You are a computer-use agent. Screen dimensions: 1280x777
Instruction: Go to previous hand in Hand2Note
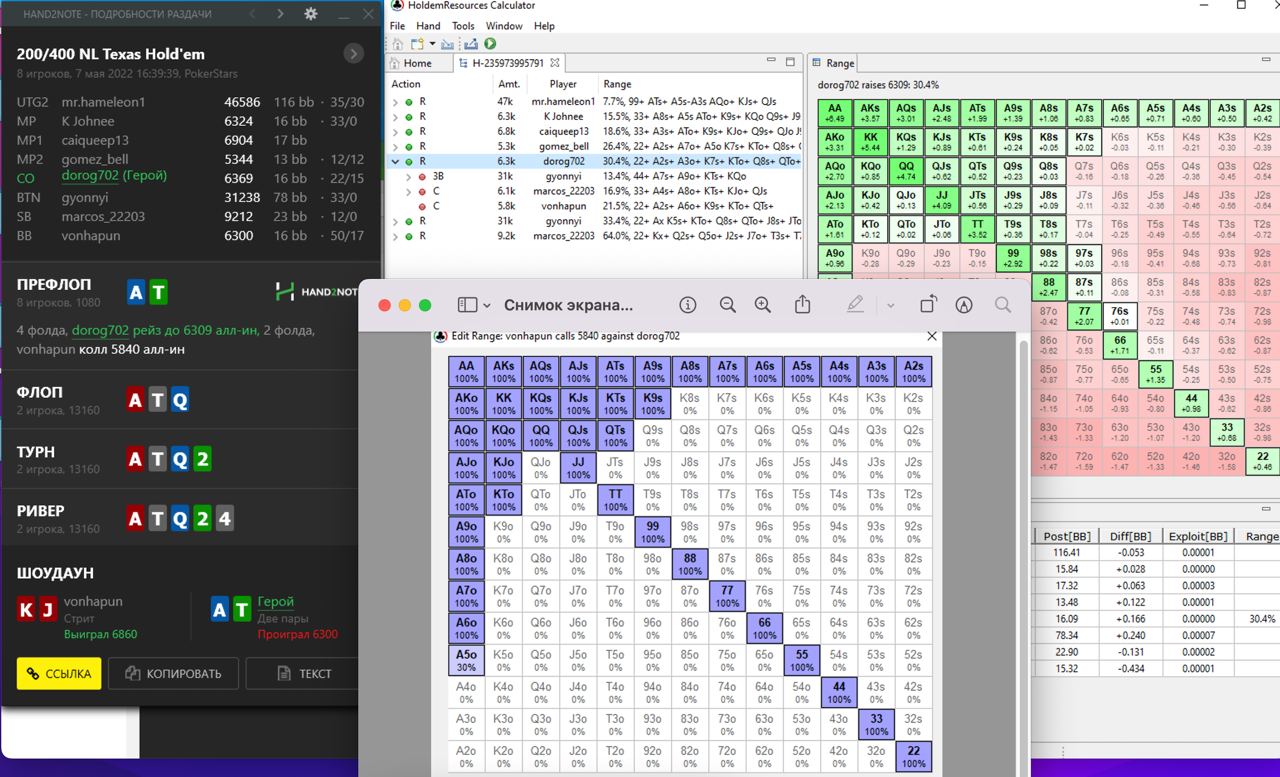click(252, 14)
